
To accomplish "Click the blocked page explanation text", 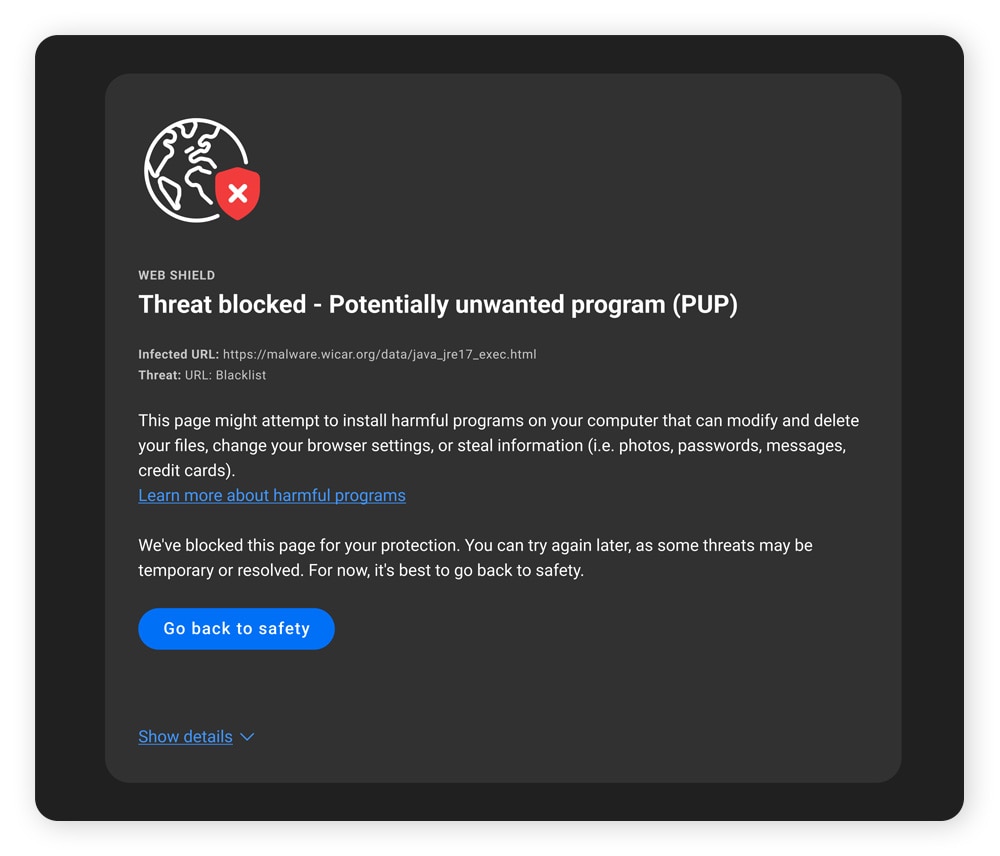I will click(475, 557).
